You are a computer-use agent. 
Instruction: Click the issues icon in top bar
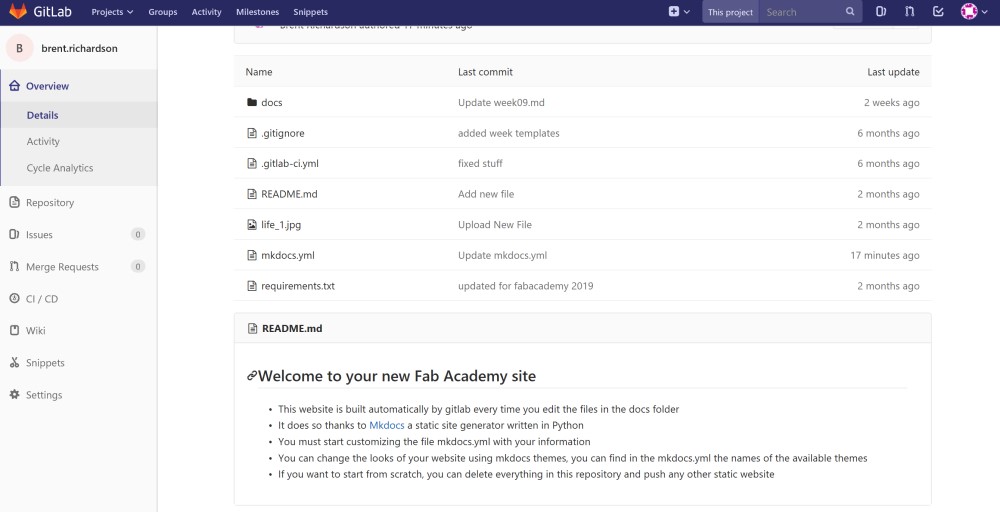[881, 12]
